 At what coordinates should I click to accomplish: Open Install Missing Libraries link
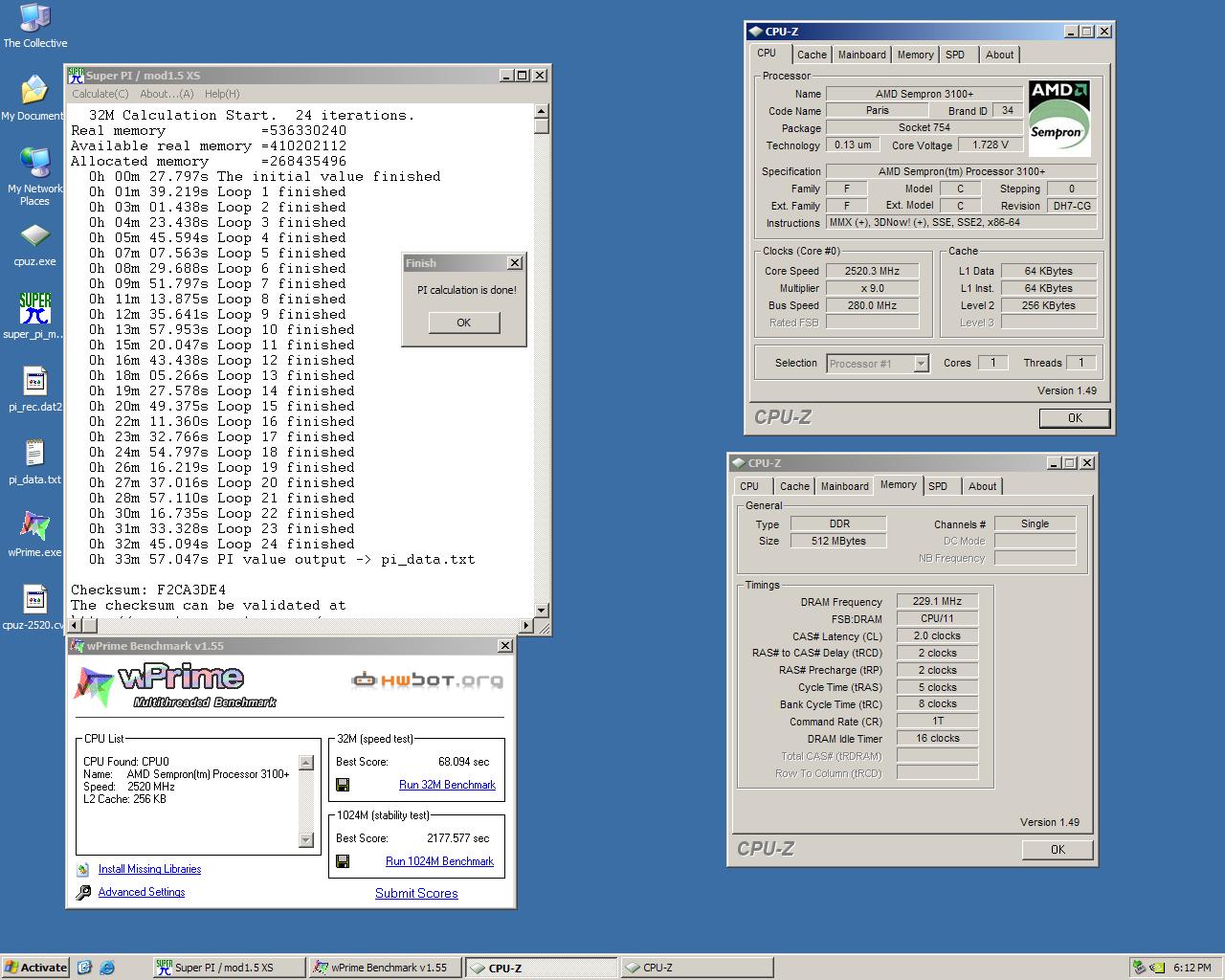pos(149,869)
